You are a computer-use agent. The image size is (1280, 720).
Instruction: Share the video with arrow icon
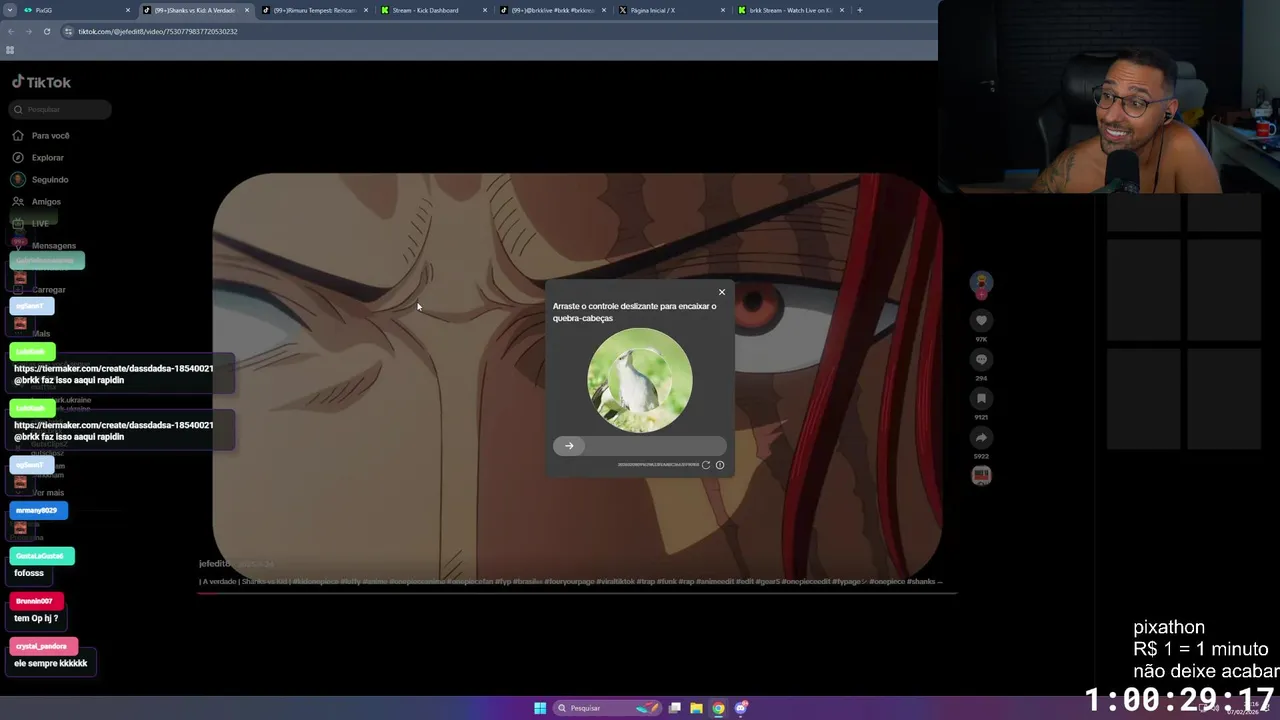(x=981, y=438)
